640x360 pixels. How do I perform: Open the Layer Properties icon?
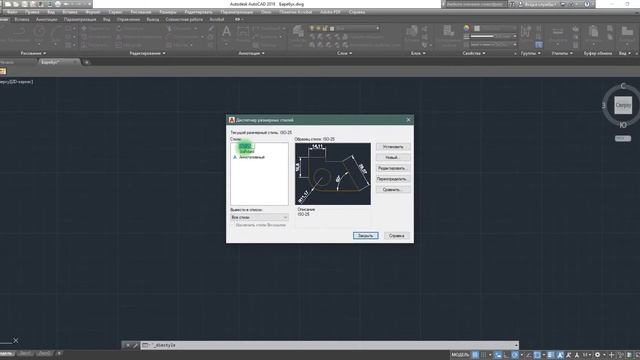coord(298,31)
